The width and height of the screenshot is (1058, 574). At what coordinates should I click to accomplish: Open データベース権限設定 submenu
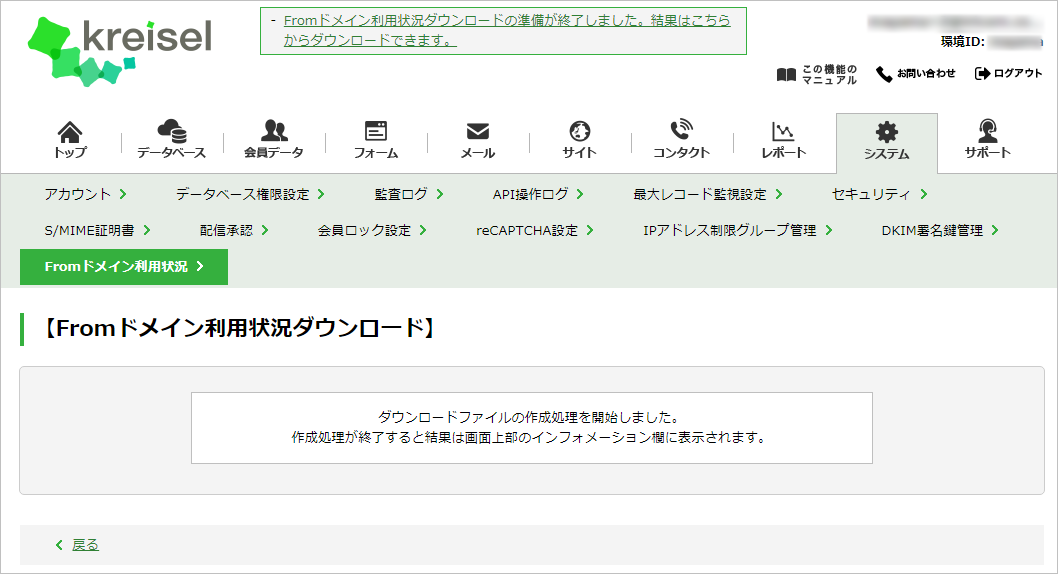tap(250, 194)
